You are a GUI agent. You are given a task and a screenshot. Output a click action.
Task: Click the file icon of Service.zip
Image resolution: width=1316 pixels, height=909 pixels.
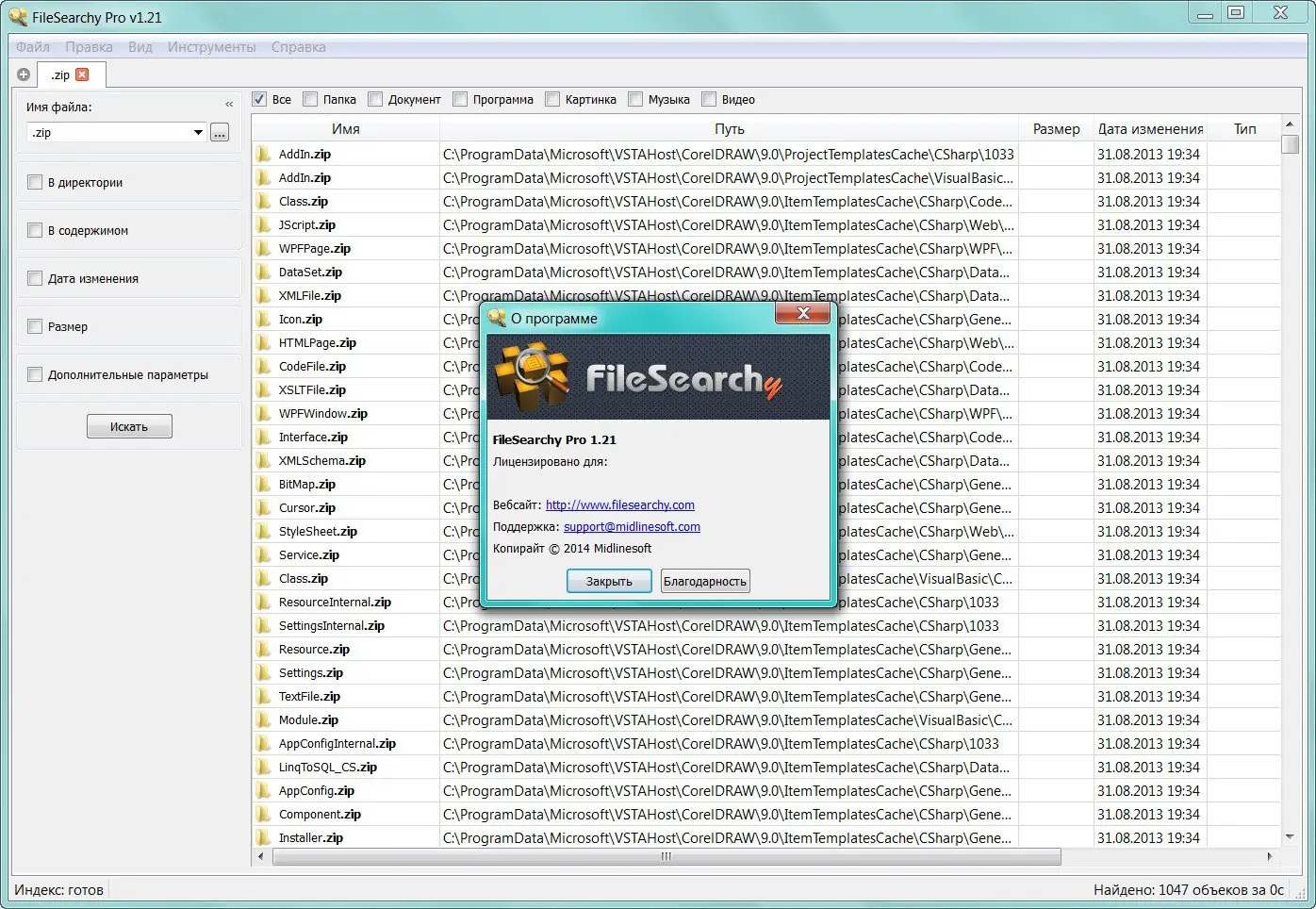(x=263, y=555)
